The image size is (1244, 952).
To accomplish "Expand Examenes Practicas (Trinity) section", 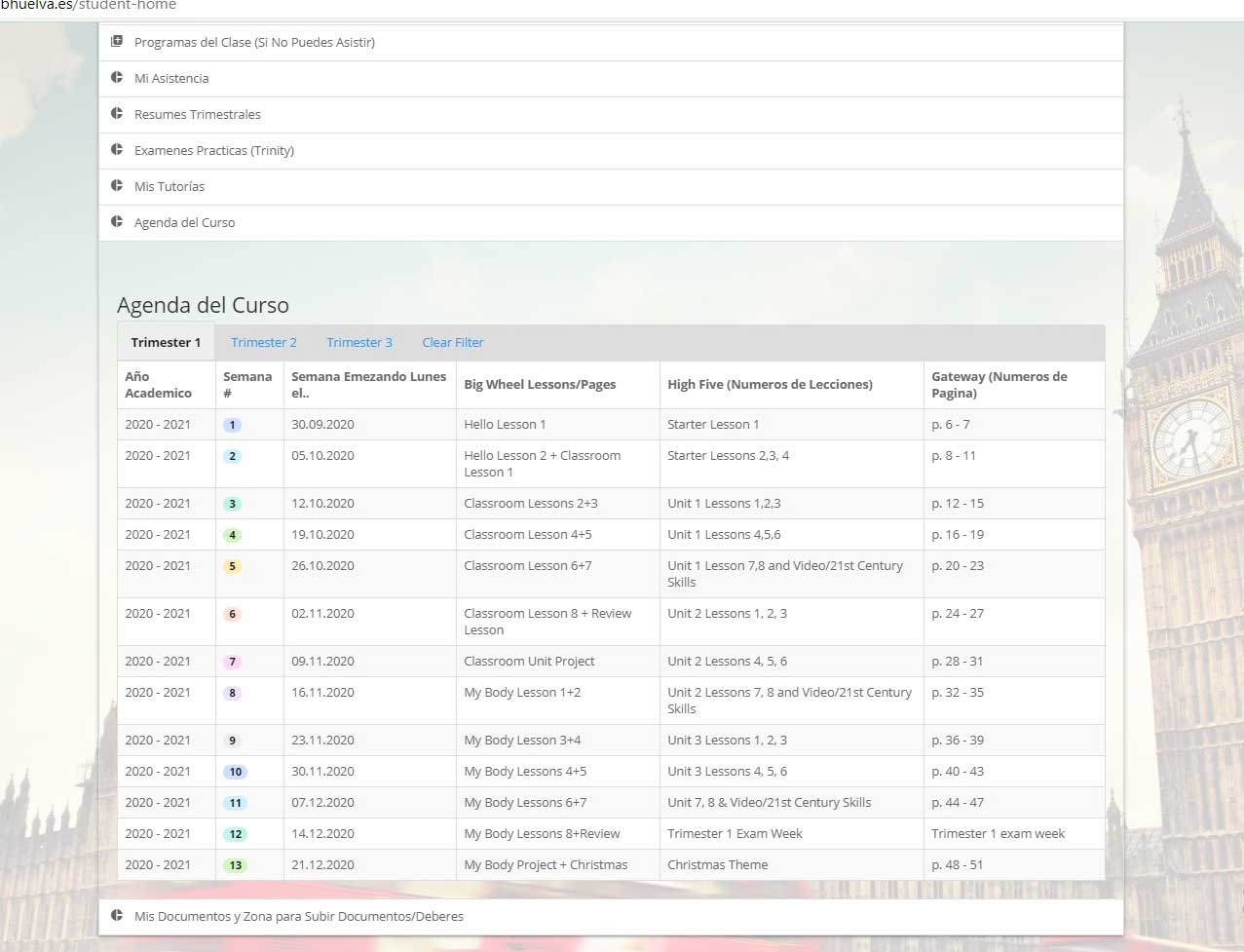I will pyautogui.click(x=611, y=151).
